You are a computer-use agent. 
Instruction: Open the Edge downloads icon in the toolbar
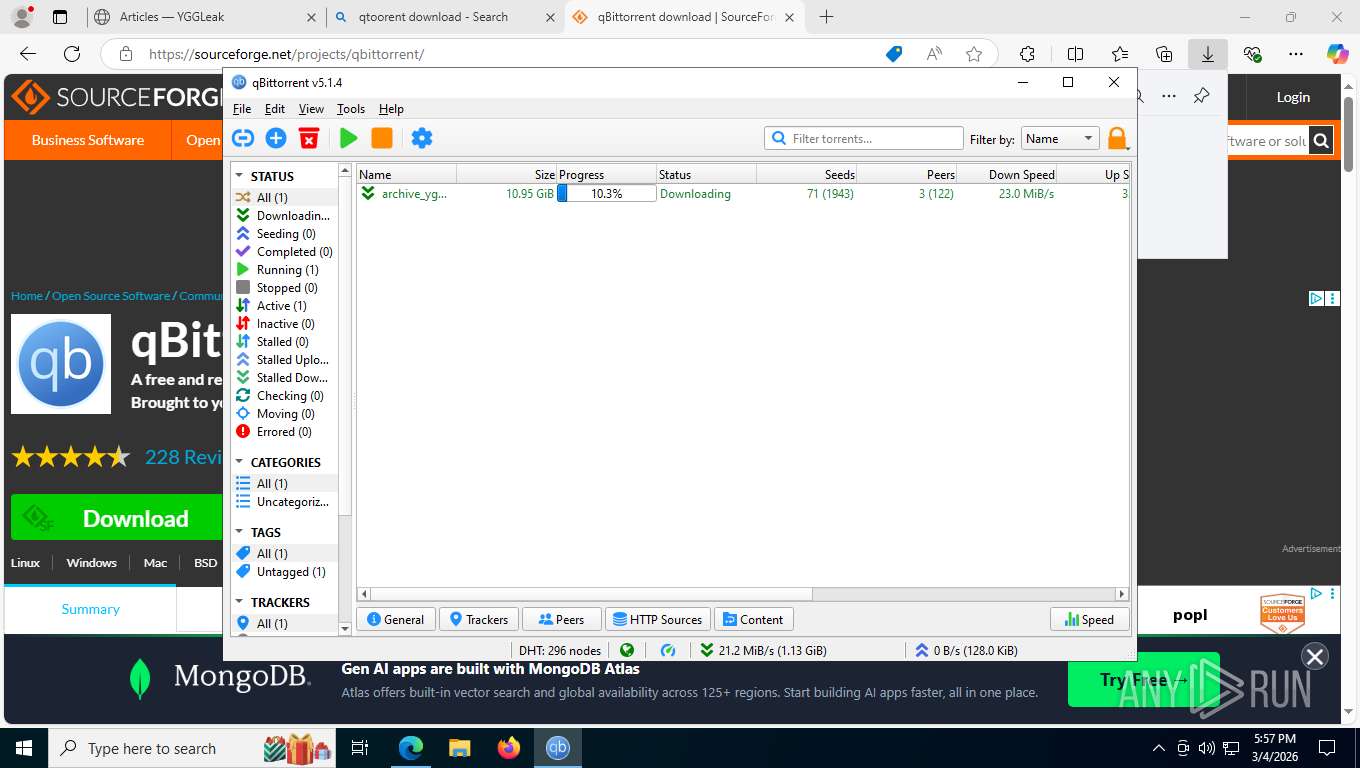pos(1208,54)
